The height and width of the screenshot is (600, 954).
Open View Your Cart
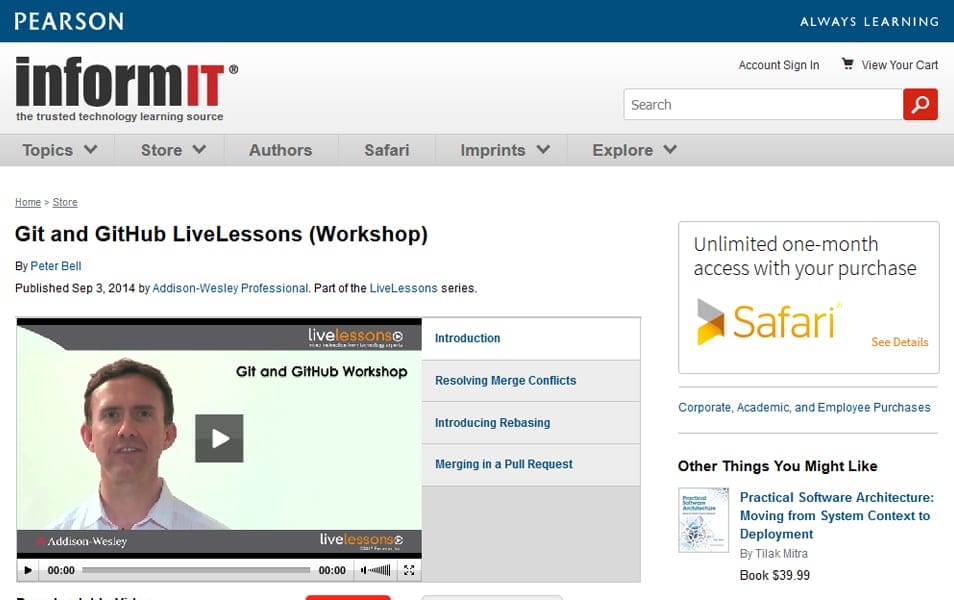click(x=897, y=64)
